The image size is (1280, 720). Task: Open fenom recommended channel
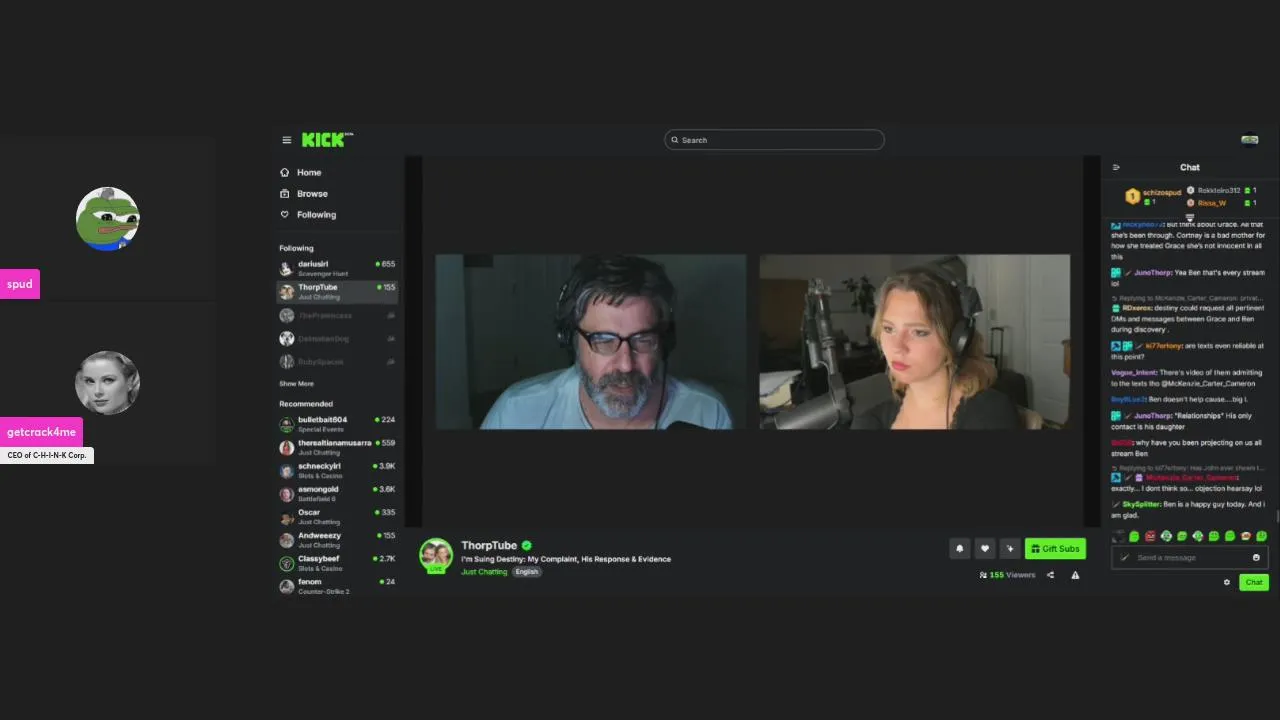tap(337, 586)
